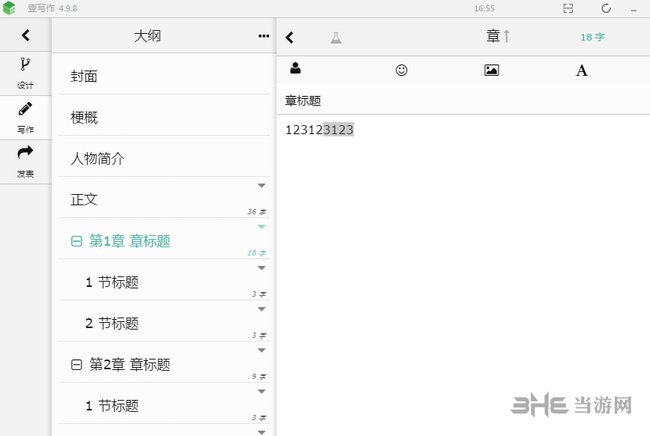
Task: Open the three-dot menu in 大纲 header
Action: pos(264,36)
